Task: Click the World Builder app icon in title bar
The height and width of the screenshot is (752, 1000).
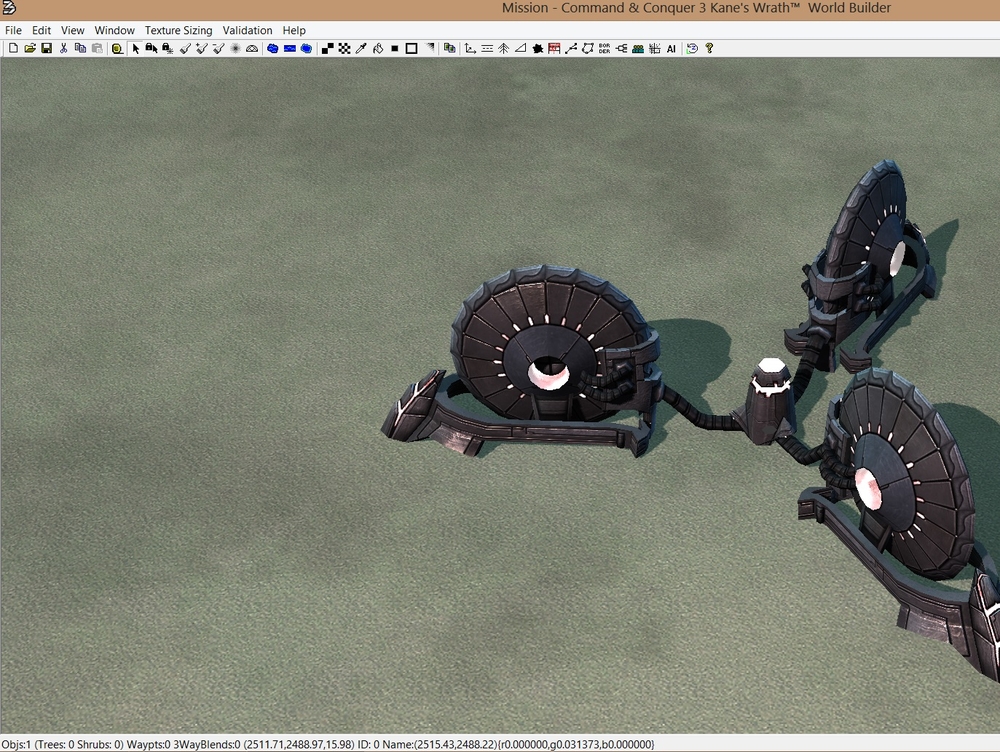Action: coord(9,8)
